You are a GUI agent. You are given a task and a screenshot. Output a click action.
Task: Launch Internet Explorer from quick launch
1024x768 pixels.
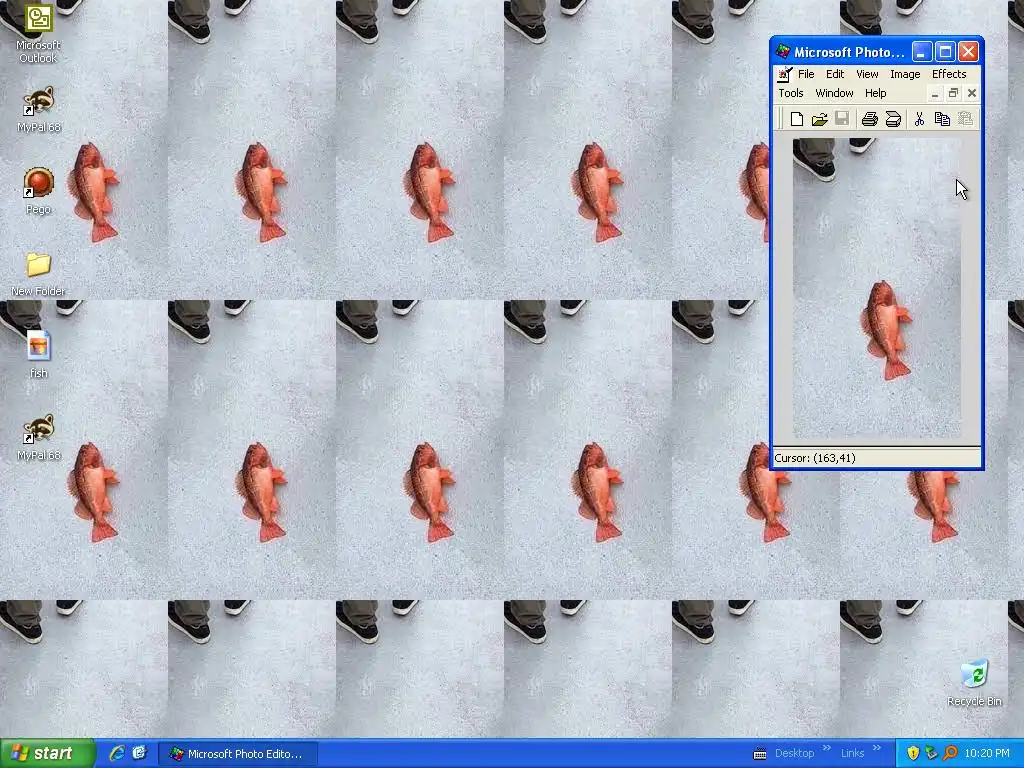pos(117,753)
